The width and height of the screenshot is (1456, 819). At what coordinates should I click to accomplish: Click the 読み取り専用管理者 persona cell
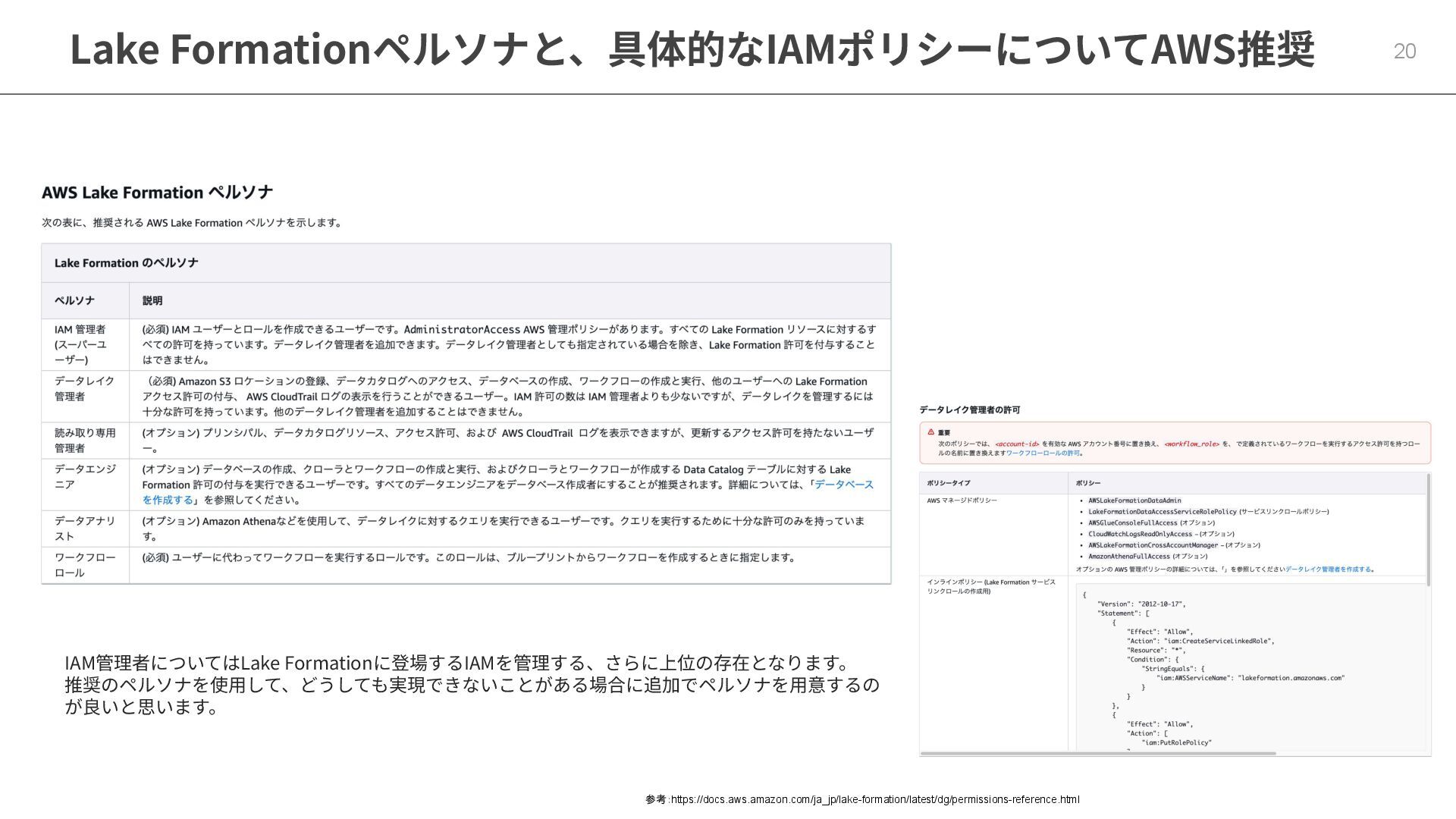click(x=85, y=441)
